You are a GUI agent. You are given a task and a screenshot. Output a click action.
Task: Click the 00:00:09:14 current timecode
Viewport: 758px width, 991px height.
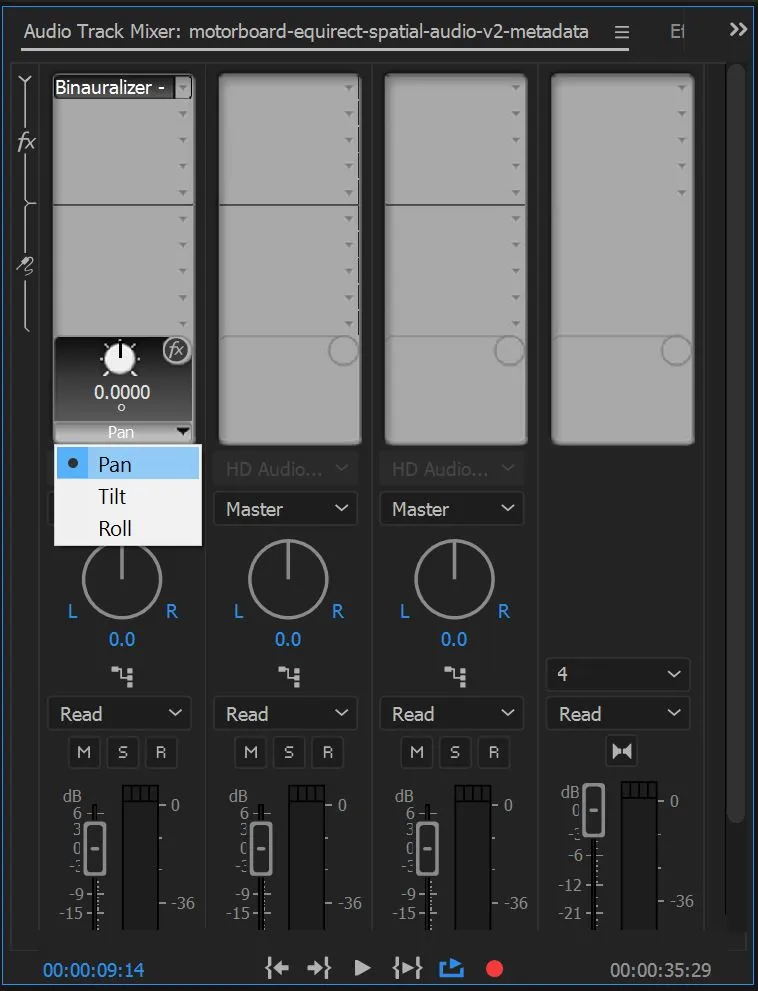coord(94,970)
